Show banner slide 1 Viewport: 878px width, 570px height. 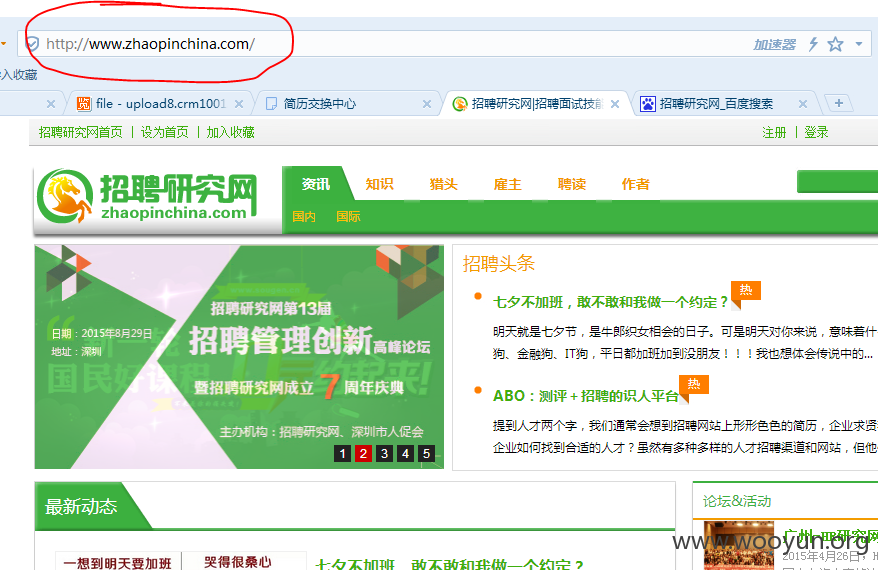click(342, 453)
